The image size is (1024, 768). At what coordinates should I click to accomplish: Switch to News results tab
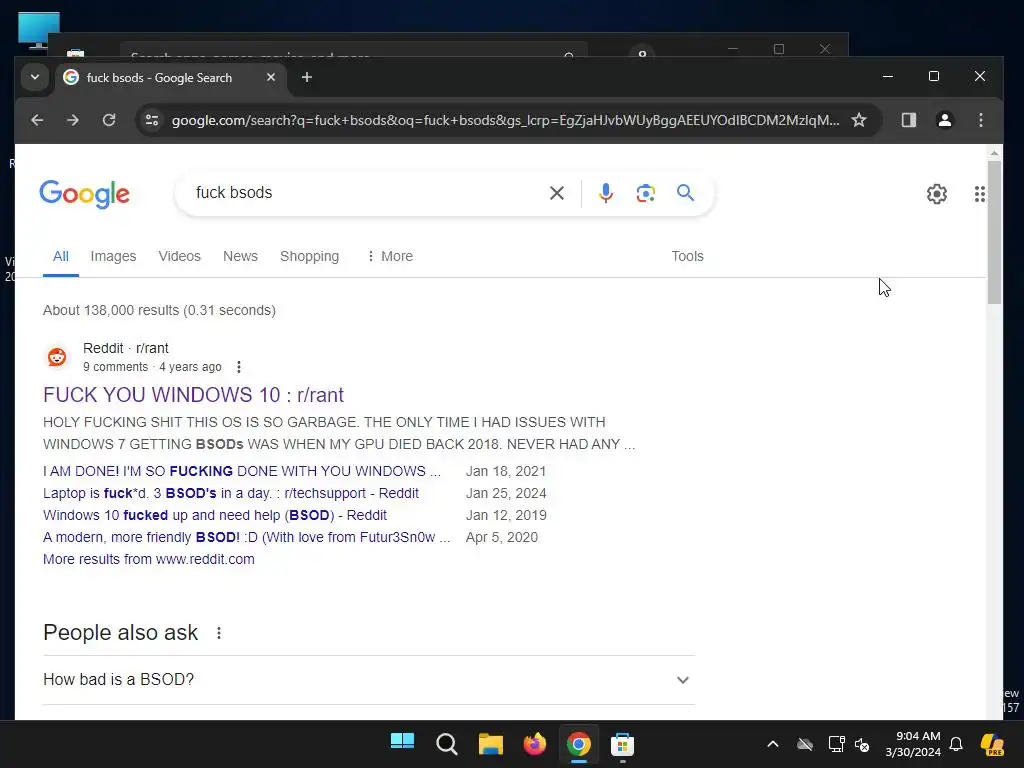240,256
